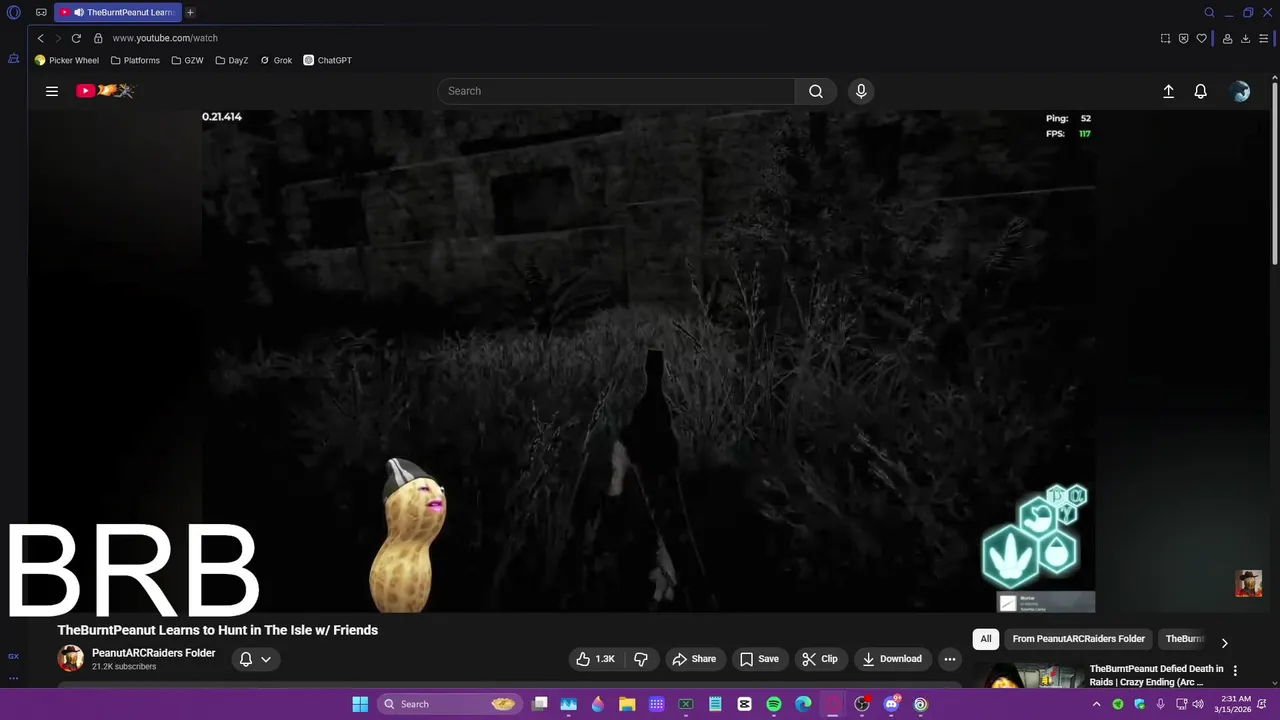Go back to previous page

(40, 38)
